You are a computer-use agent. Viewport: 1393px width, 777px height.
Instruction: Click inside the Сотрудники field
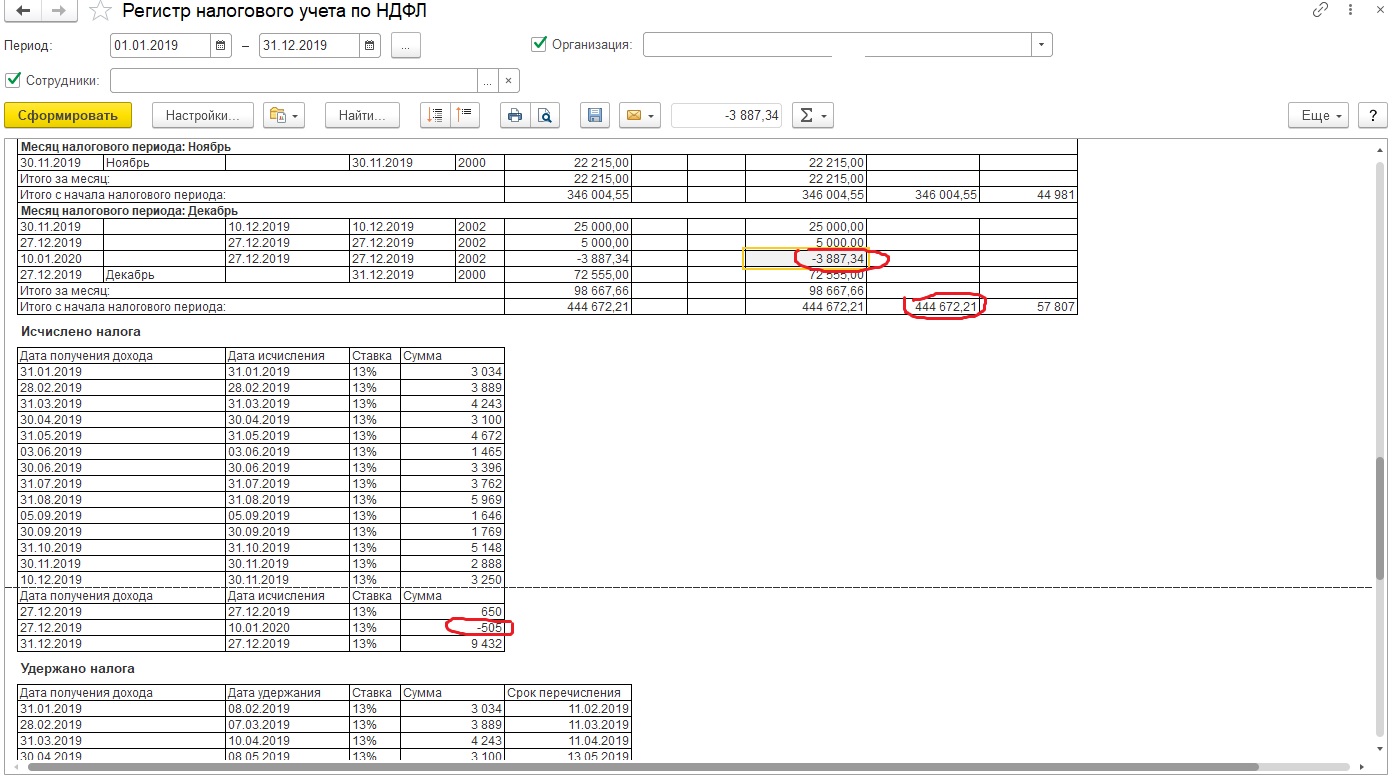click(294, 80)
